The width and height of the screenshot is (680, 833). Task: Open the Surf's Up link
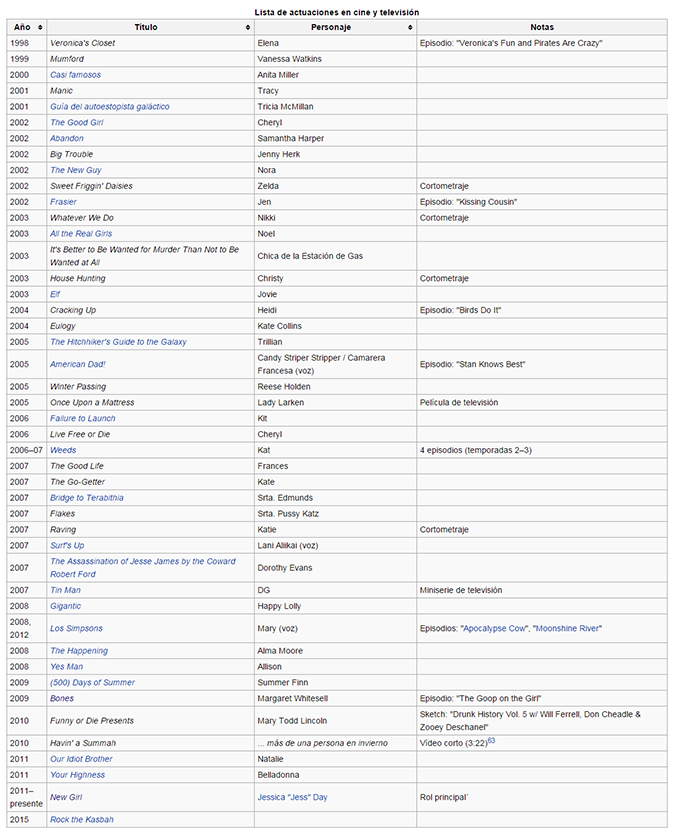coord(67,546)
